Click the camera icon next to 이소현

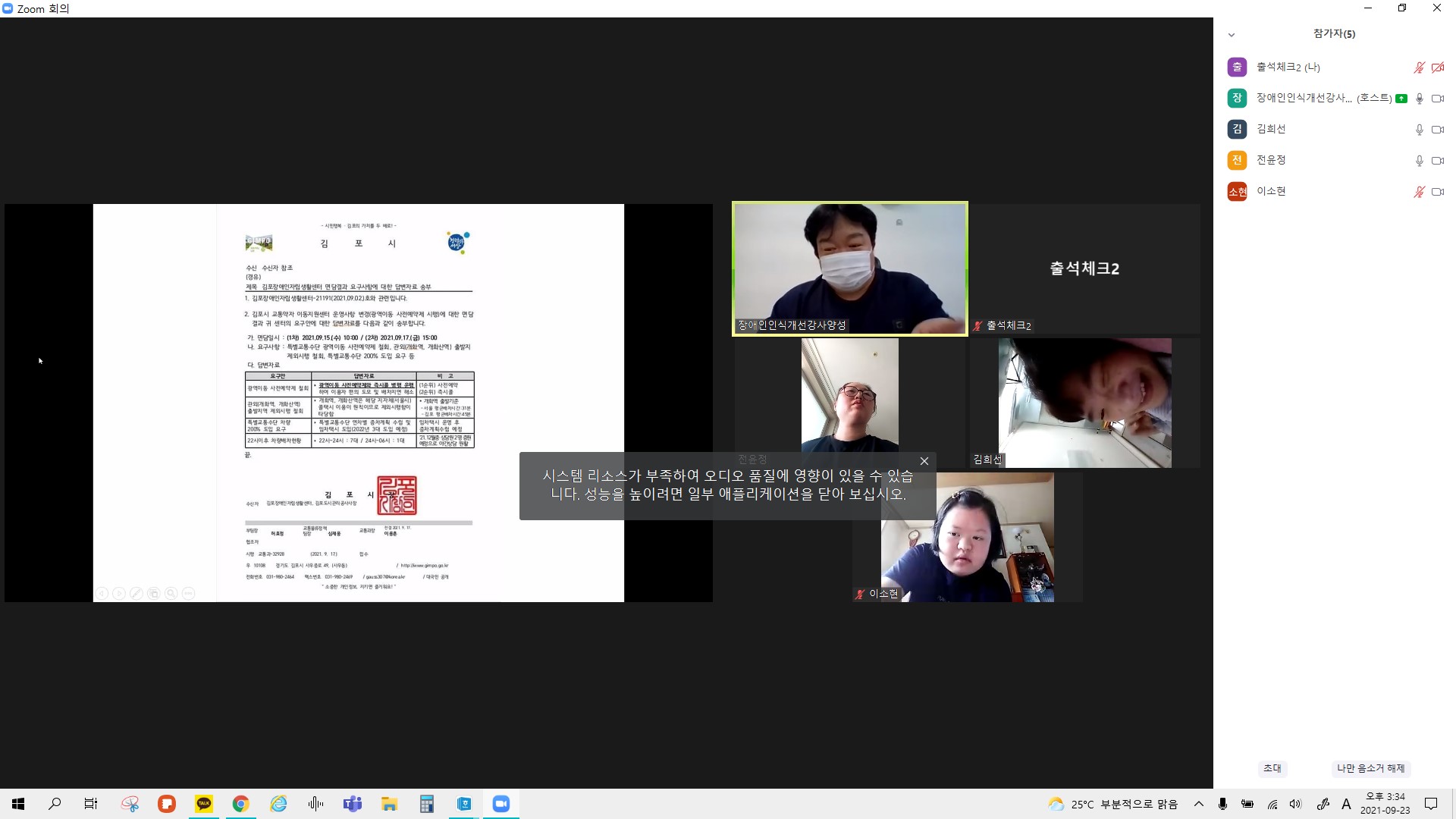click(1437, 192)
